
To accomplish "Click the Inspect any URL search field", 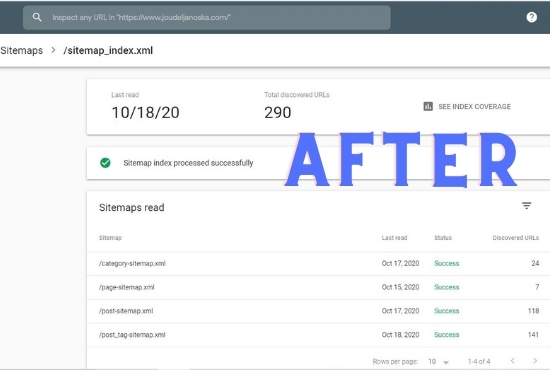I will pos(207,18).
